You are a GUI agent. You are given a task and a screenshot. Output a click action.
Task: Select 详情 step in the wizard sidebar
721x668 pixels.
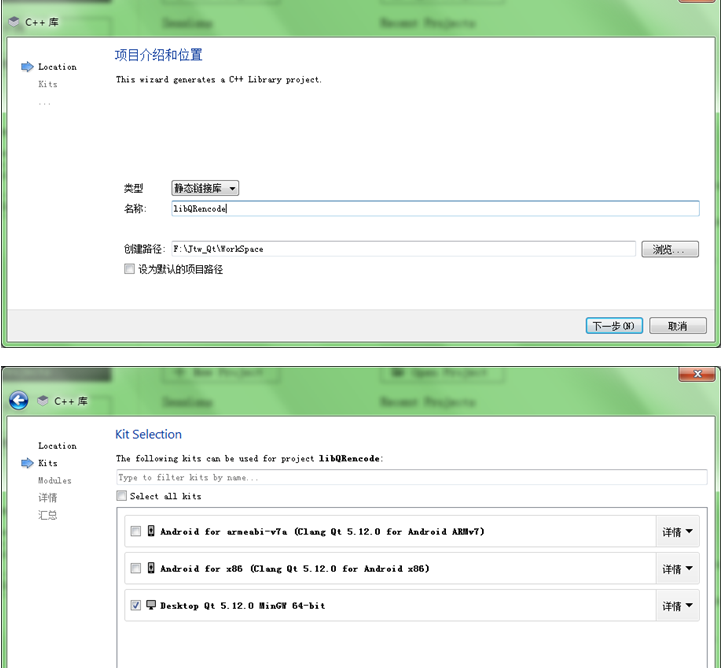pos(47,497)
